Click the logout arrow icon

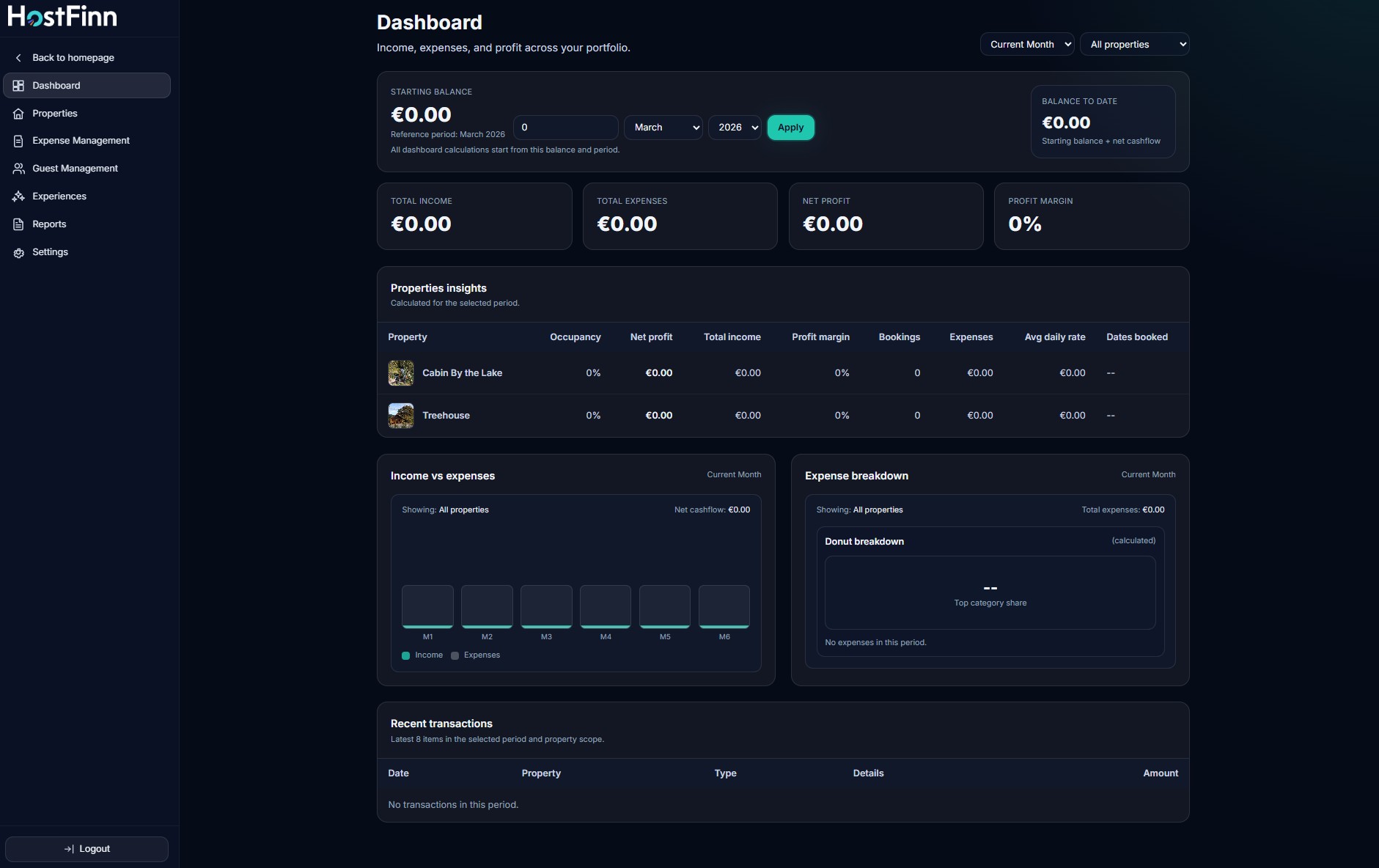coord(70,848)
